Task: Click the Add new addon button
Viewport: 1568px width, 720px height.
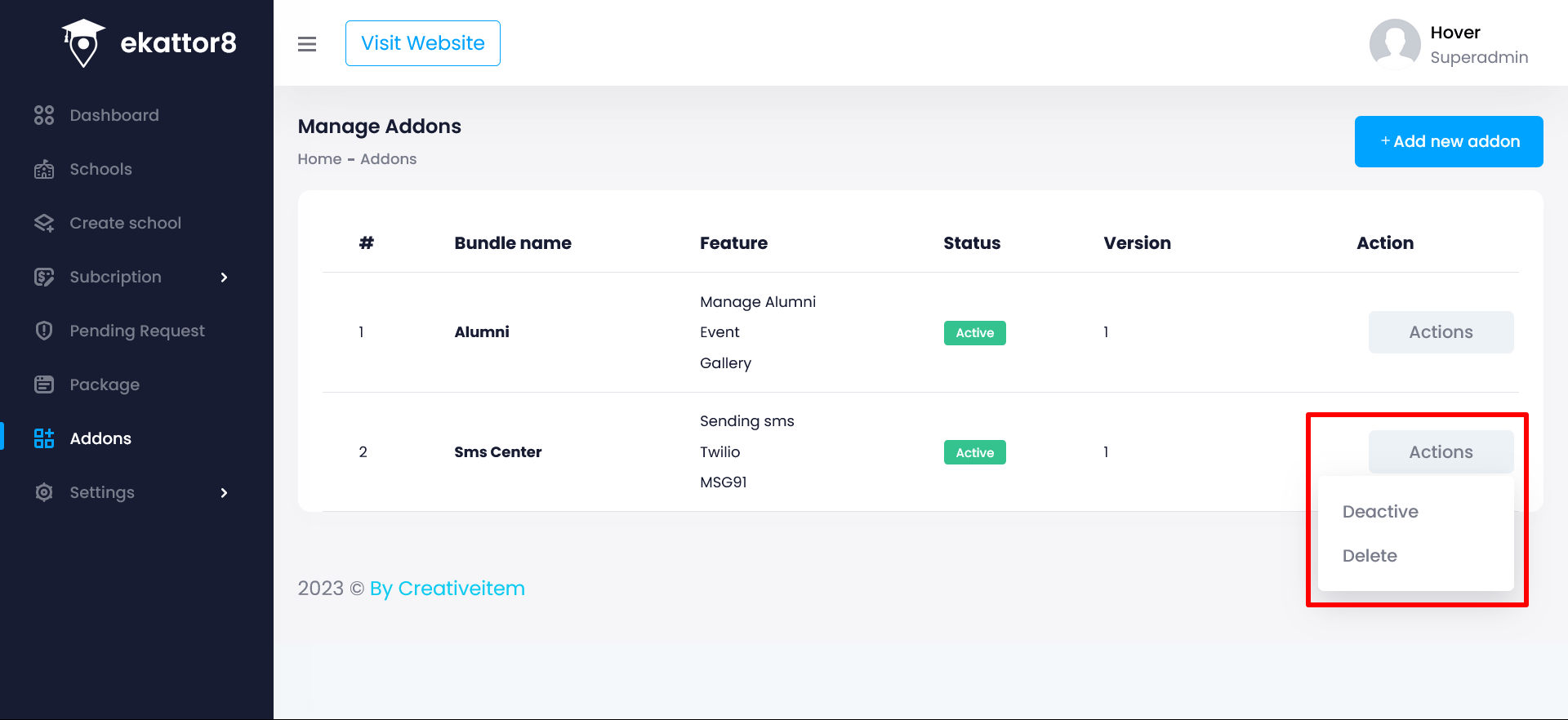Action: [x=1449, y=141]
